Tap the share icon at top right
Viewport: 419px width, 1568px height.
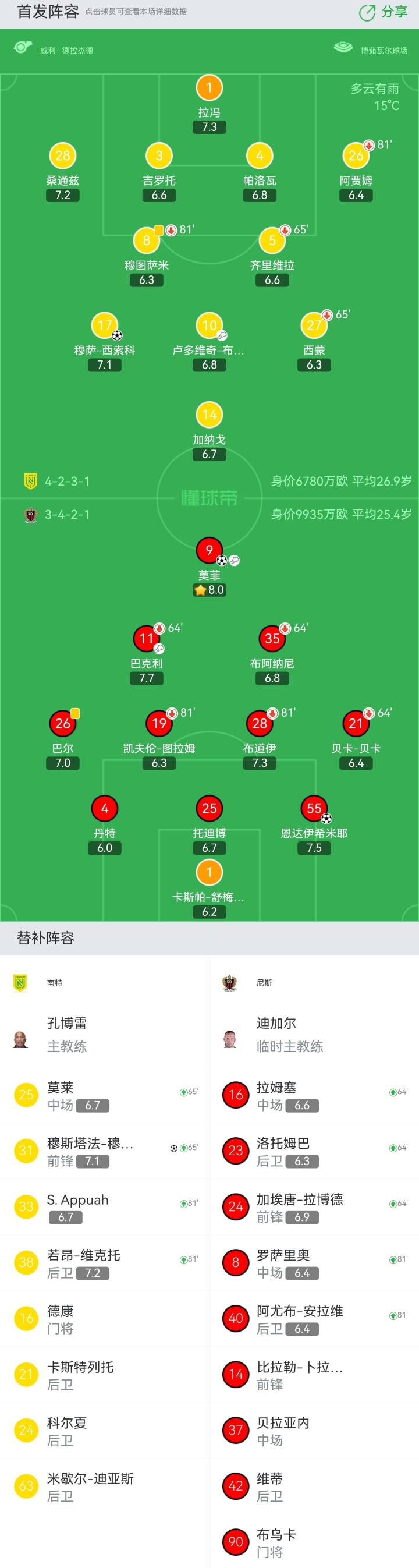(367, 13)
